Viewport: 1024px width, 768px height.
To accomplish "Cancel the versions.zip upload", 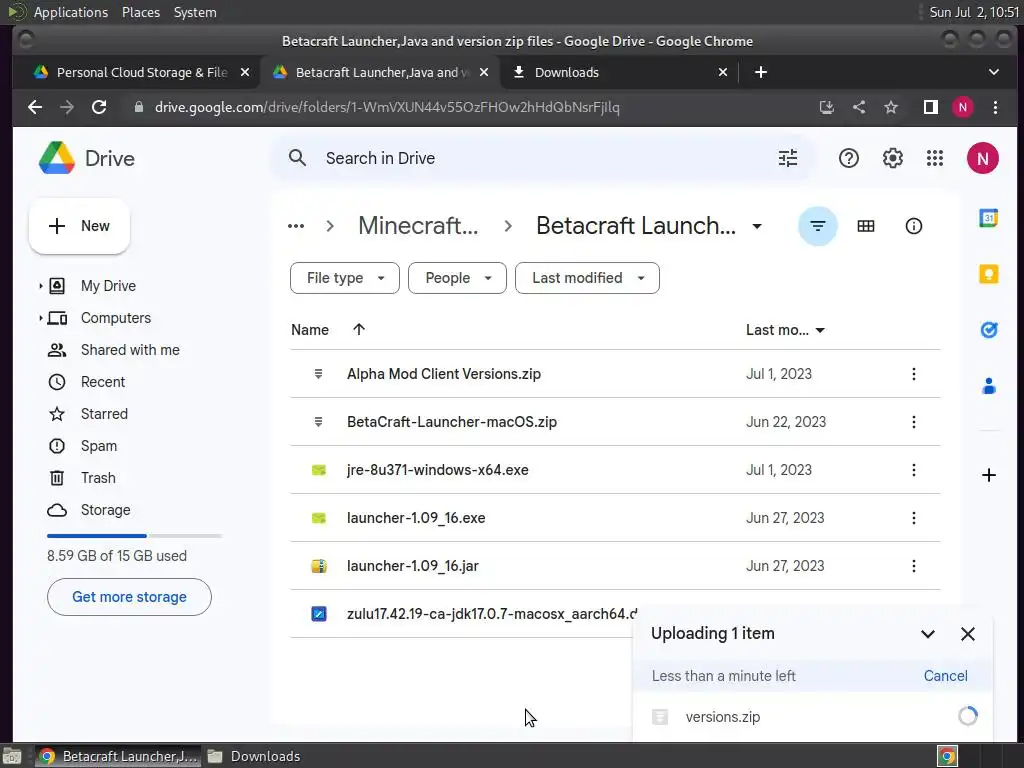I will (945, 676).
